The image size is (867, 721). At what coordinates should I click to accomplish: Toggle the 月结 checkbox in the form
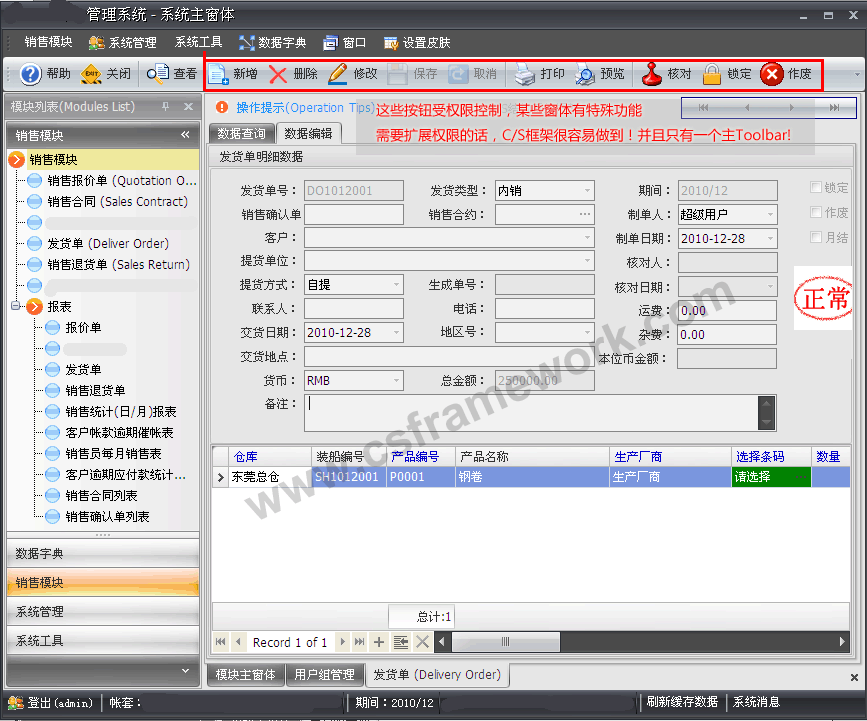[815, 238]
